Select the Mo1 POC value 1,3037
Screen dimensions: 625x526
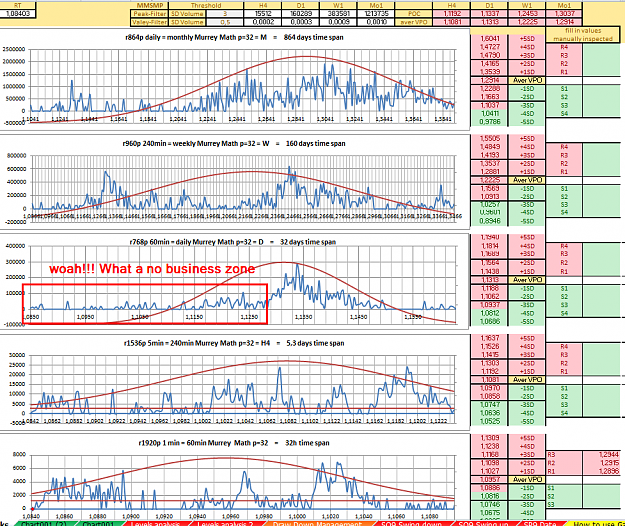pyautogui.click(x=564, y=14)
